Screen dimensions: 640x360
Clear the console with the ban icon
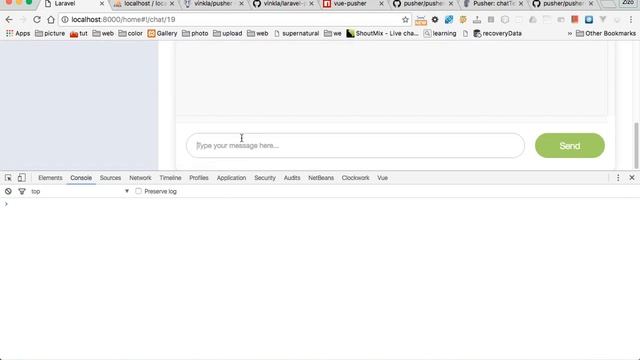tap(8, 191)
